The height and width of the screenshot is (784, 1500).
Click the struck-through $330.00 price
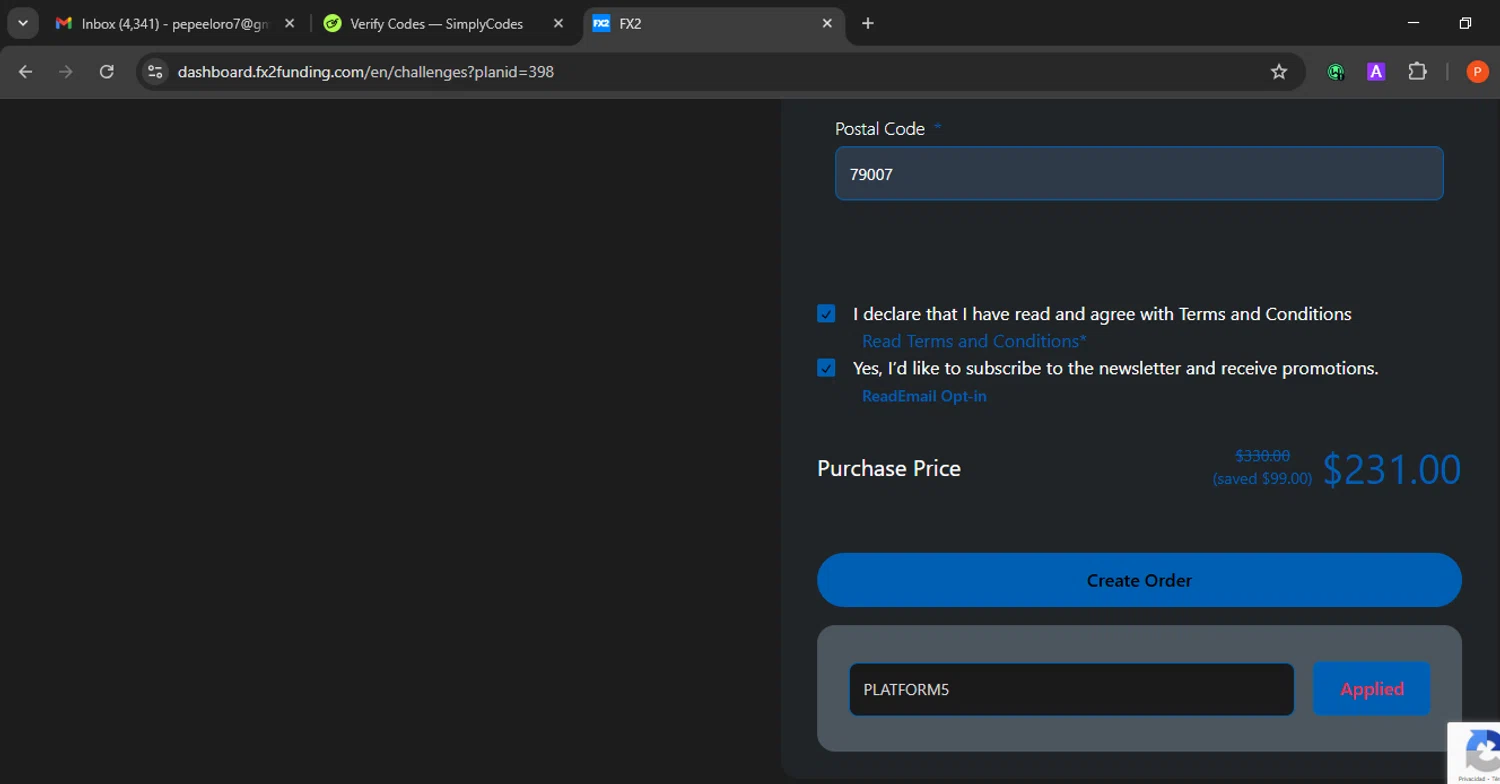(x=1262, y=456)
